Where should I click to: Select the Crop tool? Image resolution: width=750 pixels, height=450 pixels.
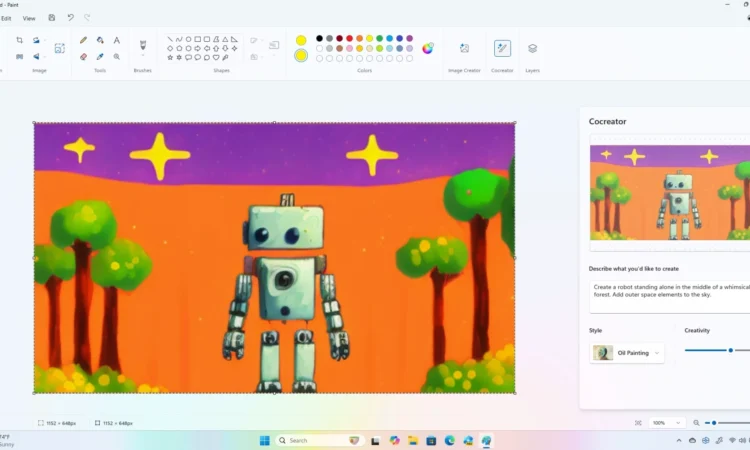point(19,40)
